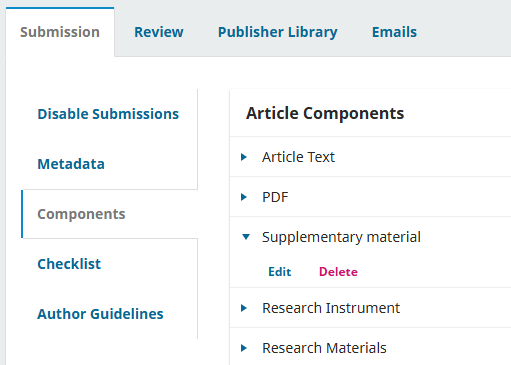Switch to the Review tab
This screenshot has height=365, width=511.
click(159, 32)
